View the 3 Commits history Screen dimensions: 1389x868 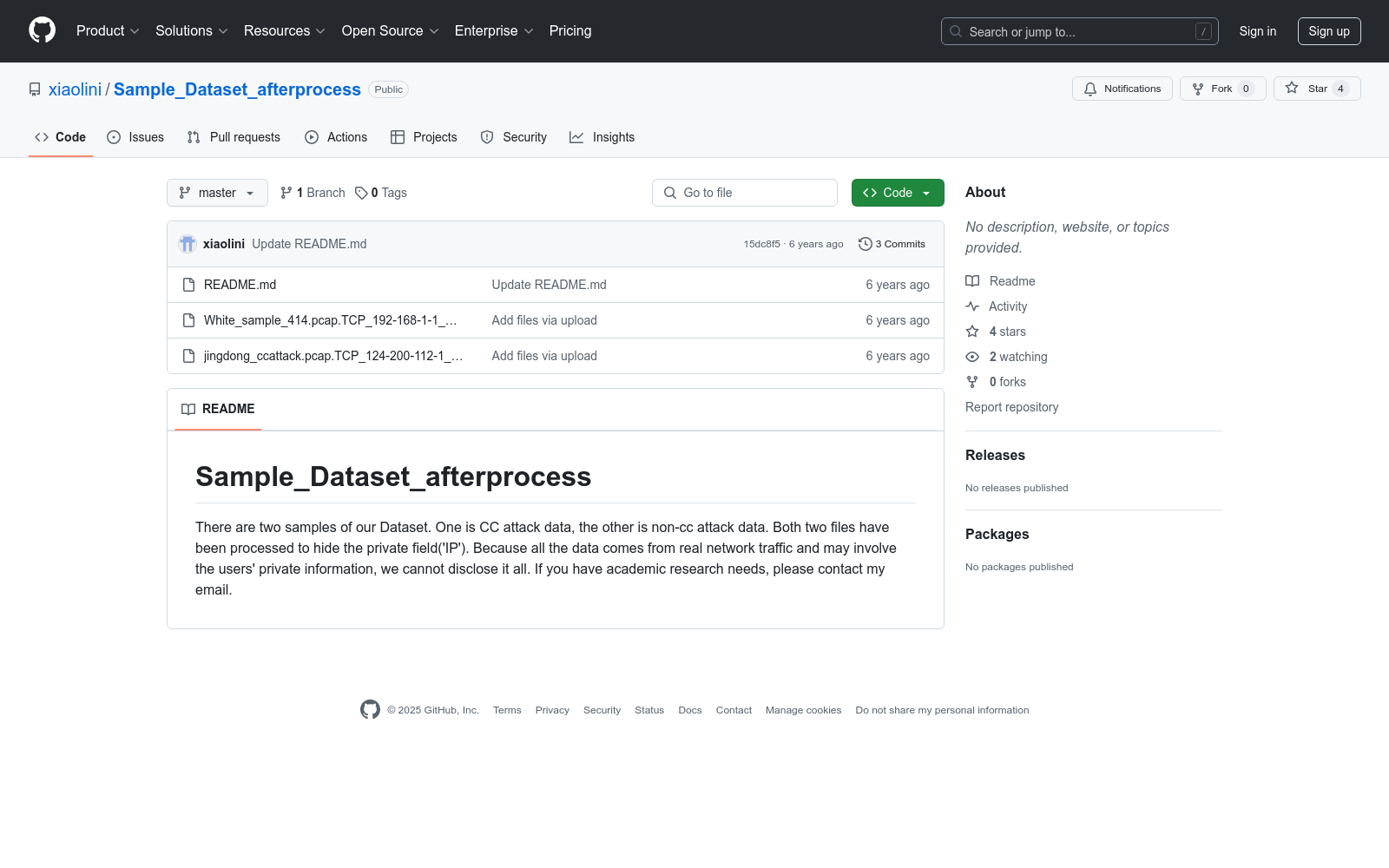click(892, 244)
